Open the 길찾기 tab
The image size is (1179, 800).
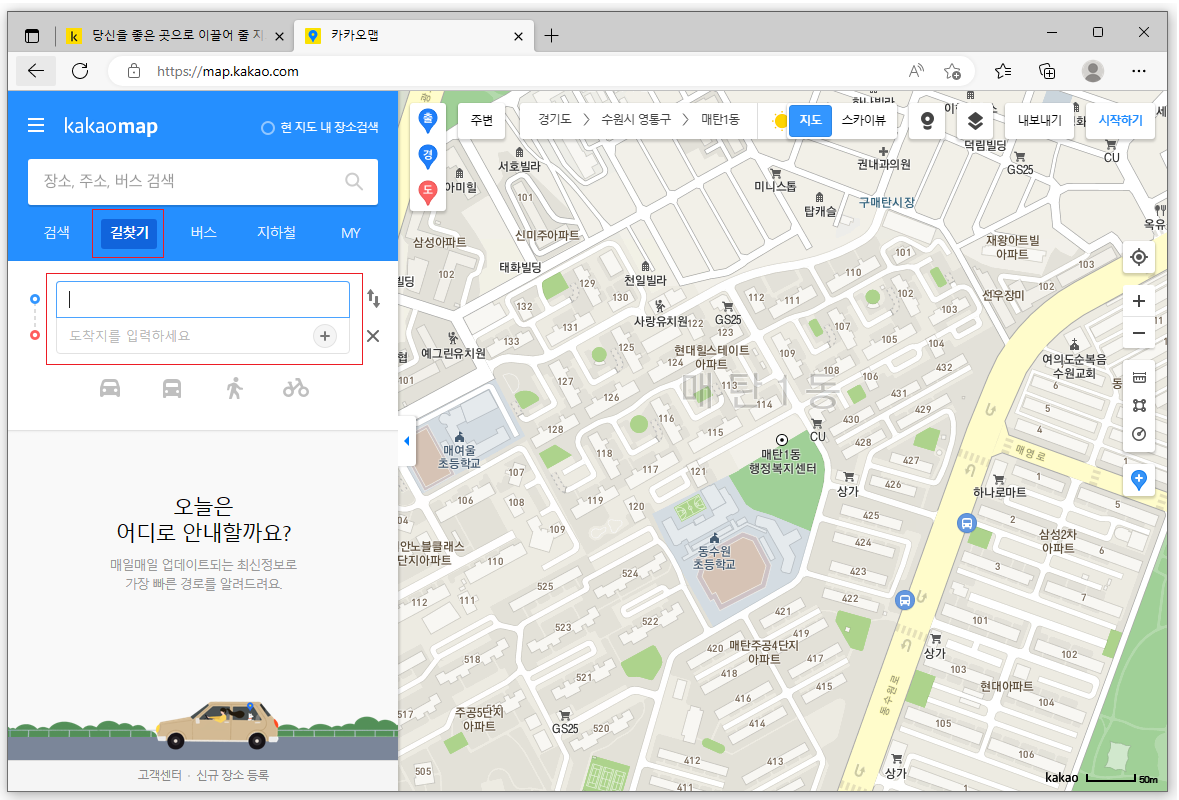tap(129, 232)
